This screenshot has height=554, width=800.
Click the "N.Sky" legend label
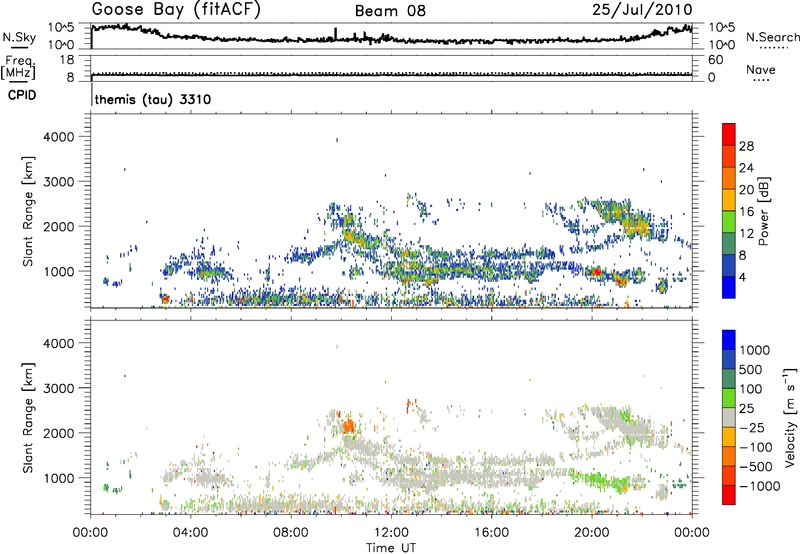(x=19, y=37)
